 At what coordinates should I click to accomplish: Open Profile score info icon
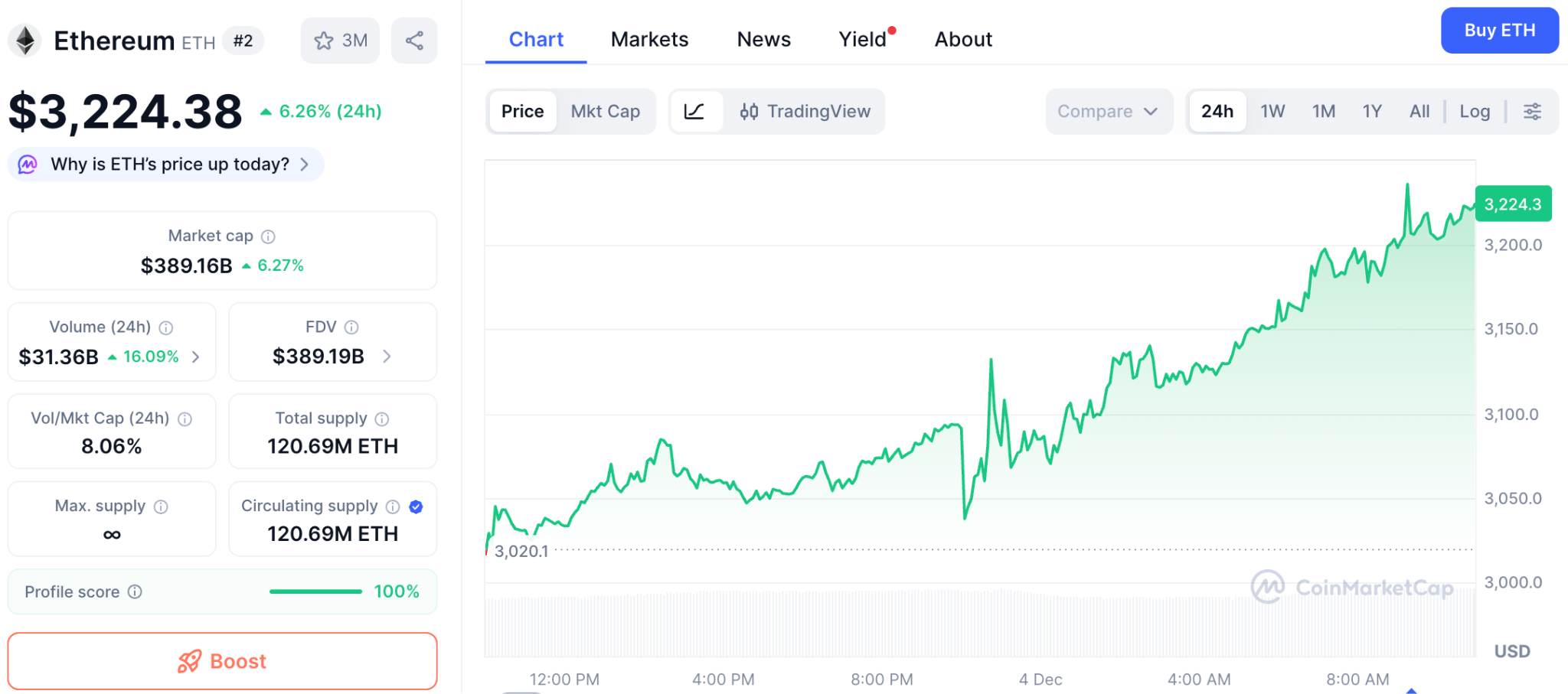[x=135, y=591]
